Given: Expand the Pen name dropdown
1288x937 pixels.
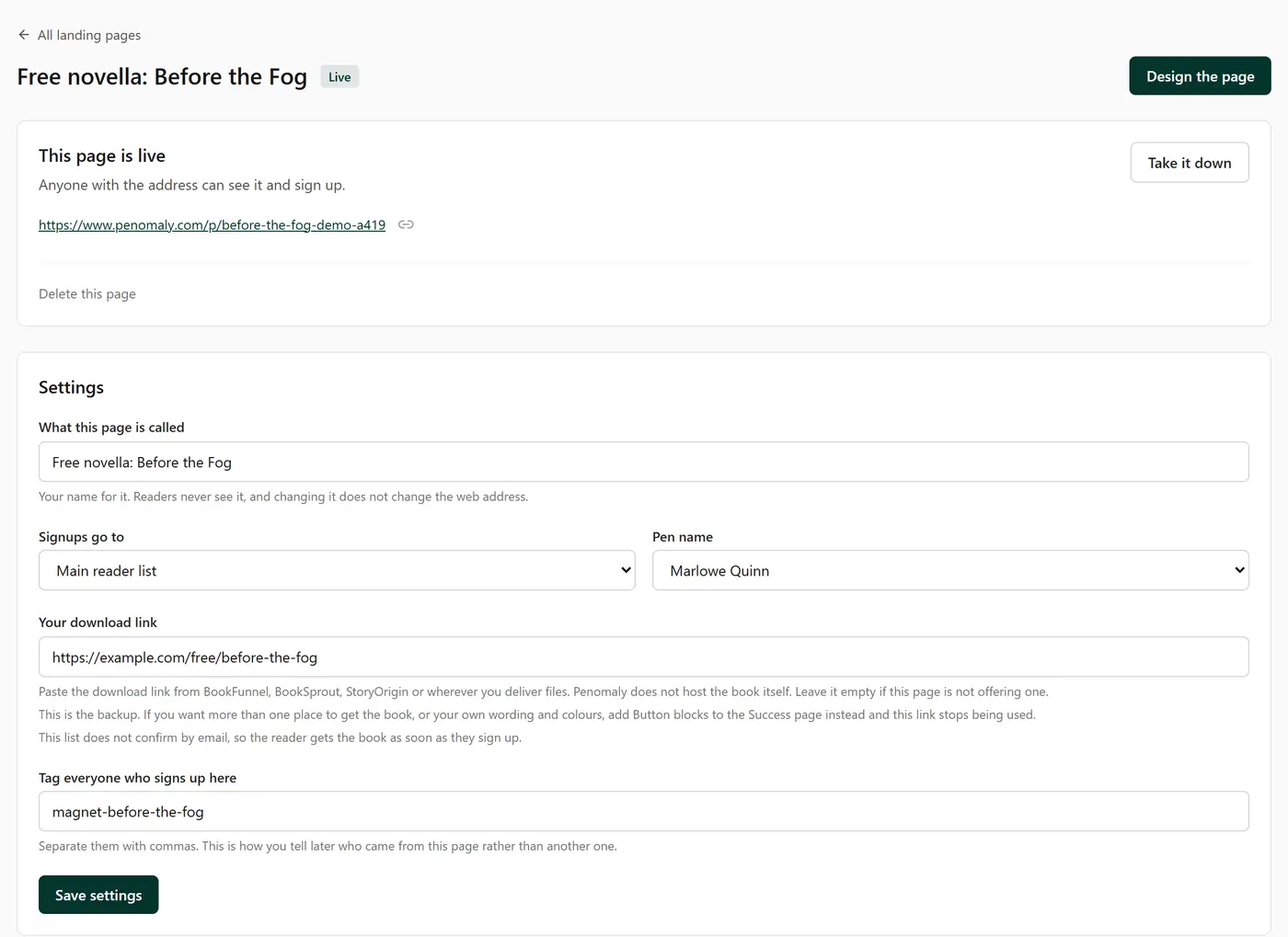Looking at the screenshot, I should click(950, 570).
